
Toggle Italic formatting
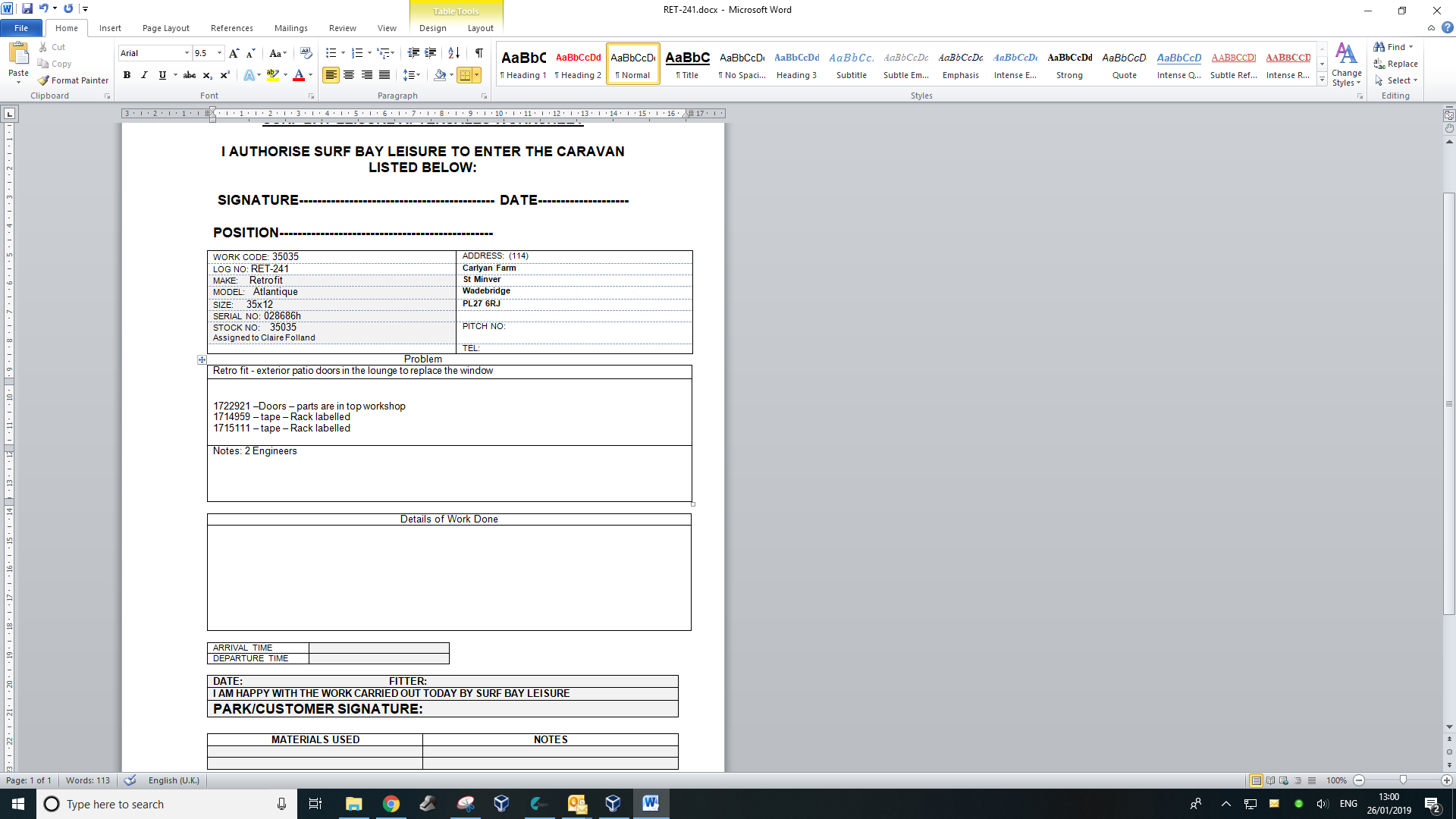(x=144, y=75)
